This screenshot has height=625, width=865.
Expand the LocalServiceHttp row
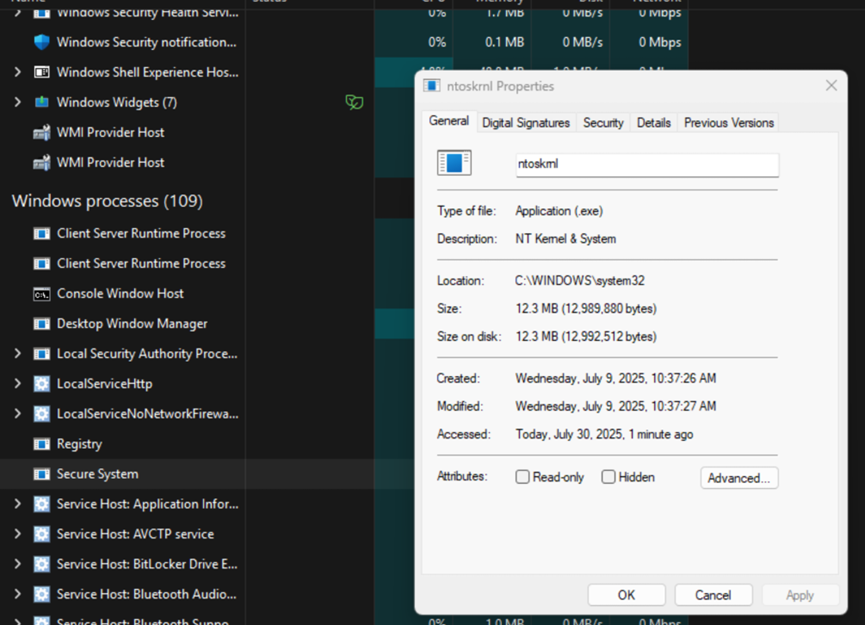18,384
